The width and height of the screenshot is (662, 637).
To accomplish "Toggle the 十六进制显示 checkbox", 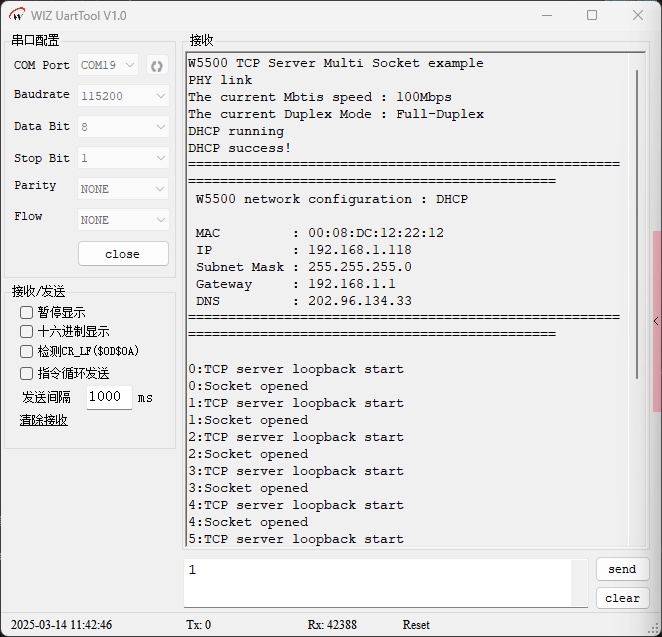I will [x=27, y=332].
